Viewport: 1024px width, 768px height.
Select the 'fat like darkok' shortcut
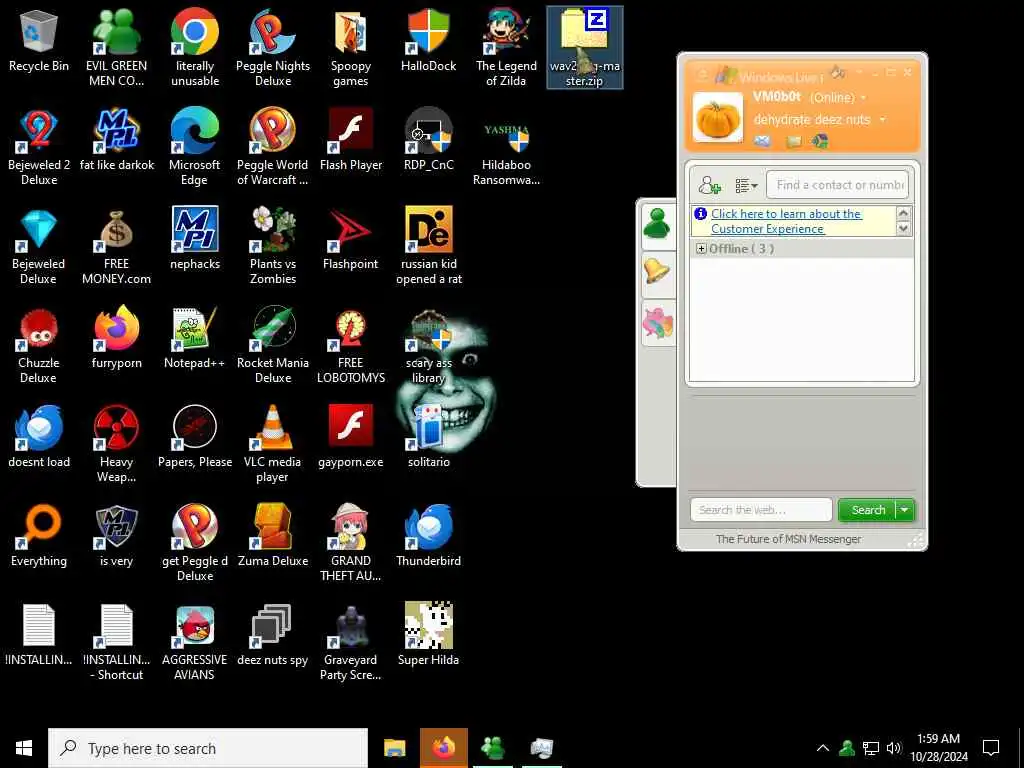click(117, 140)
